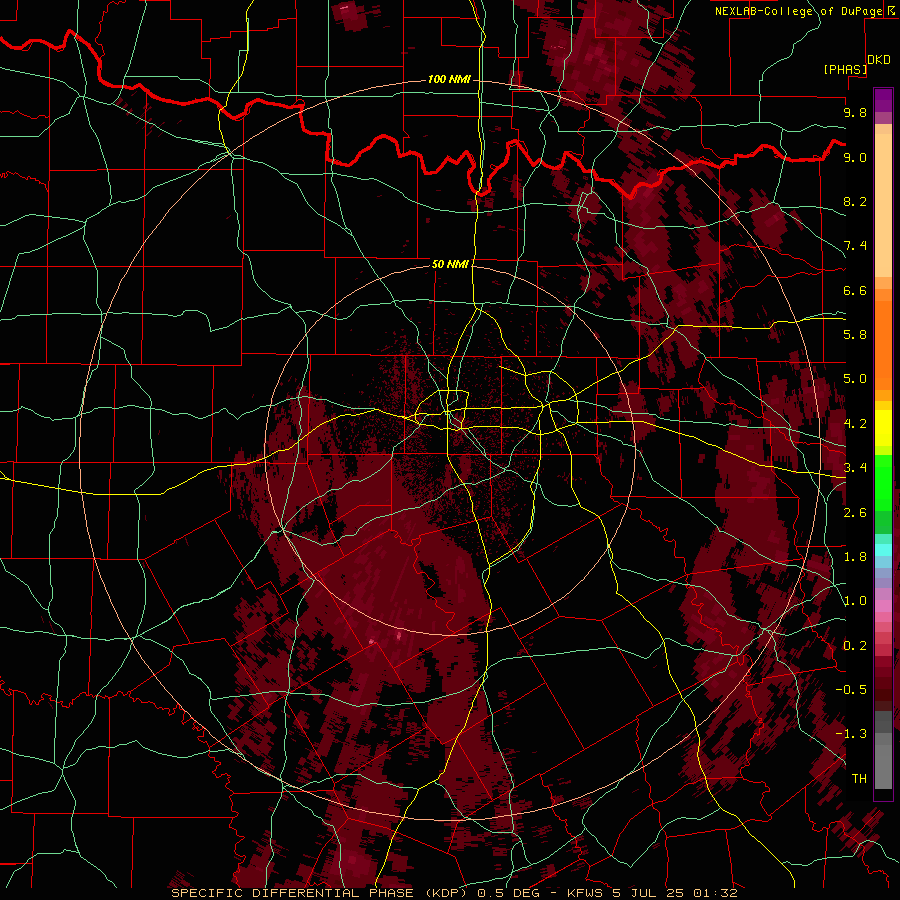900x900 pixels.
Task: Click the 1.0 scale value
Action: pyautogui.click(x=855, y=601)
